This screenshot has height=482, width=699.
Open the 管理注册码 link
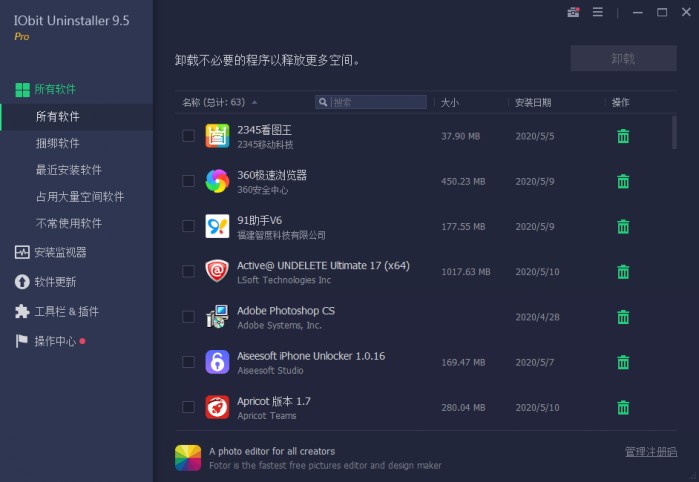click(x=650, y=452)
